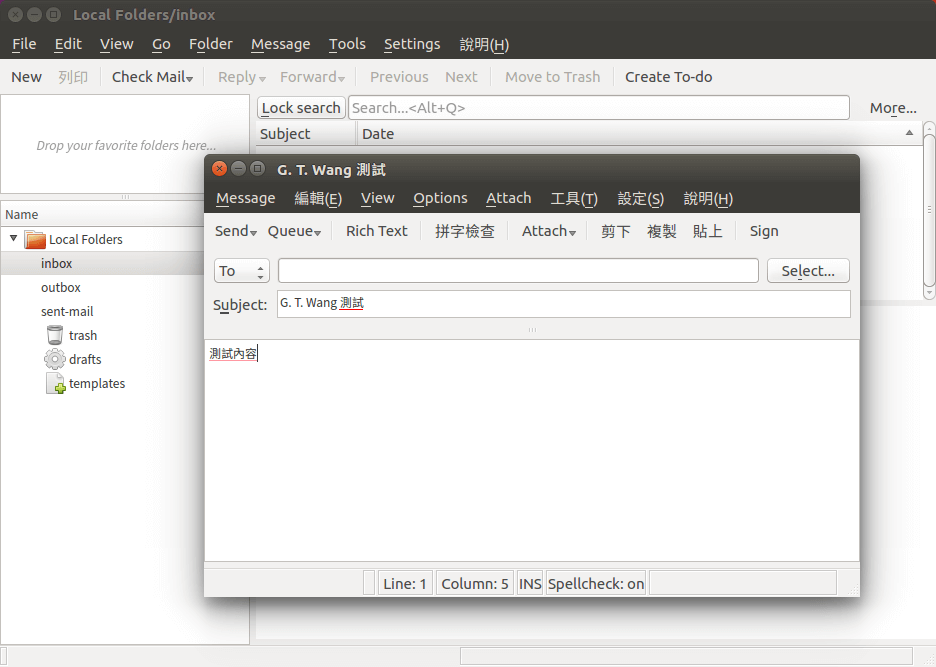
Task: Click the Select... recipients button
Action: pos(808,270)
